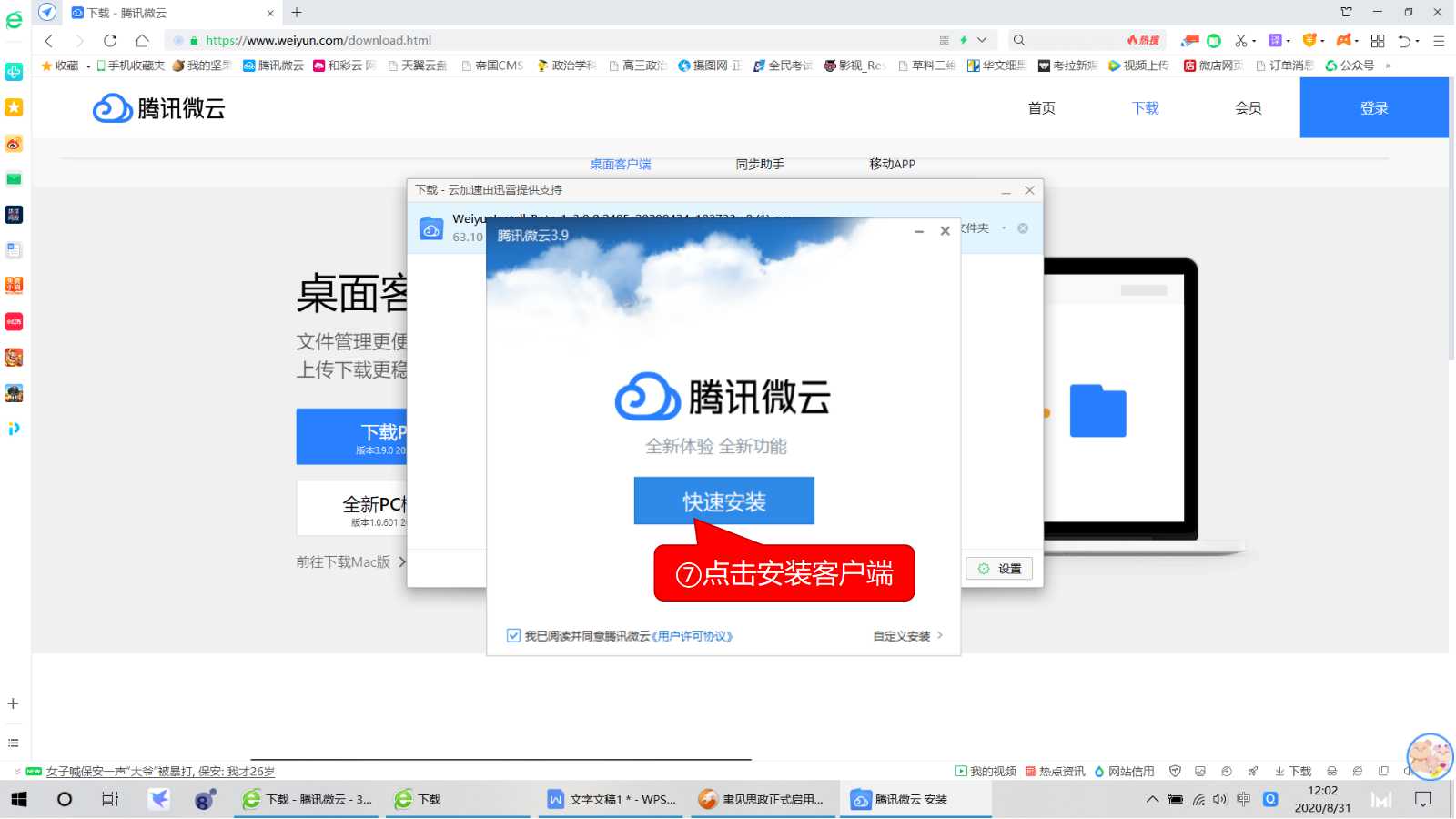
Task: Show hidden system tray icons chevron
Action: pyautogui.click(x=1152, y=799)
